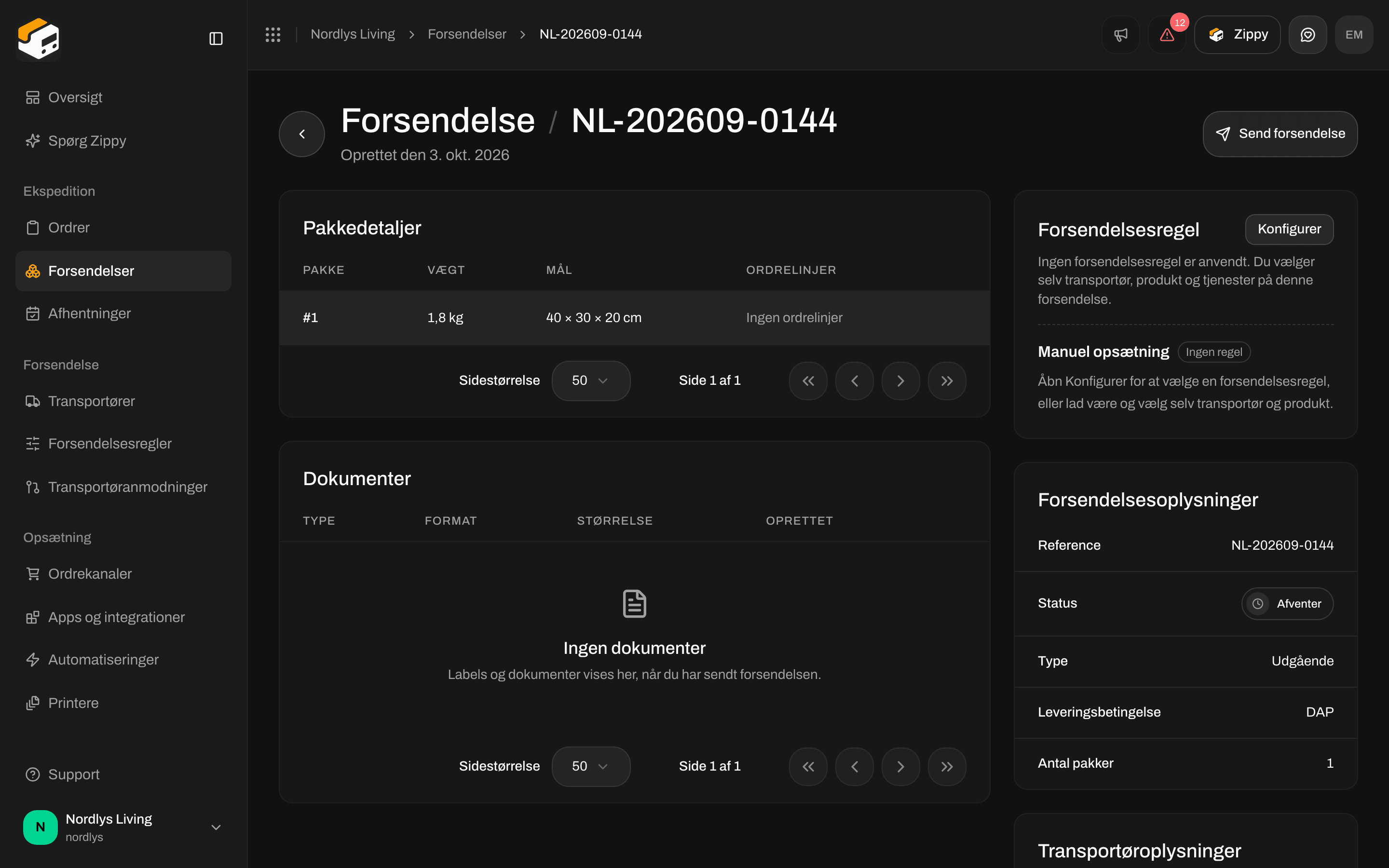Open Forsendelsesregler in the sidebar
The image size is (1389, 868).
click(123, 444)
